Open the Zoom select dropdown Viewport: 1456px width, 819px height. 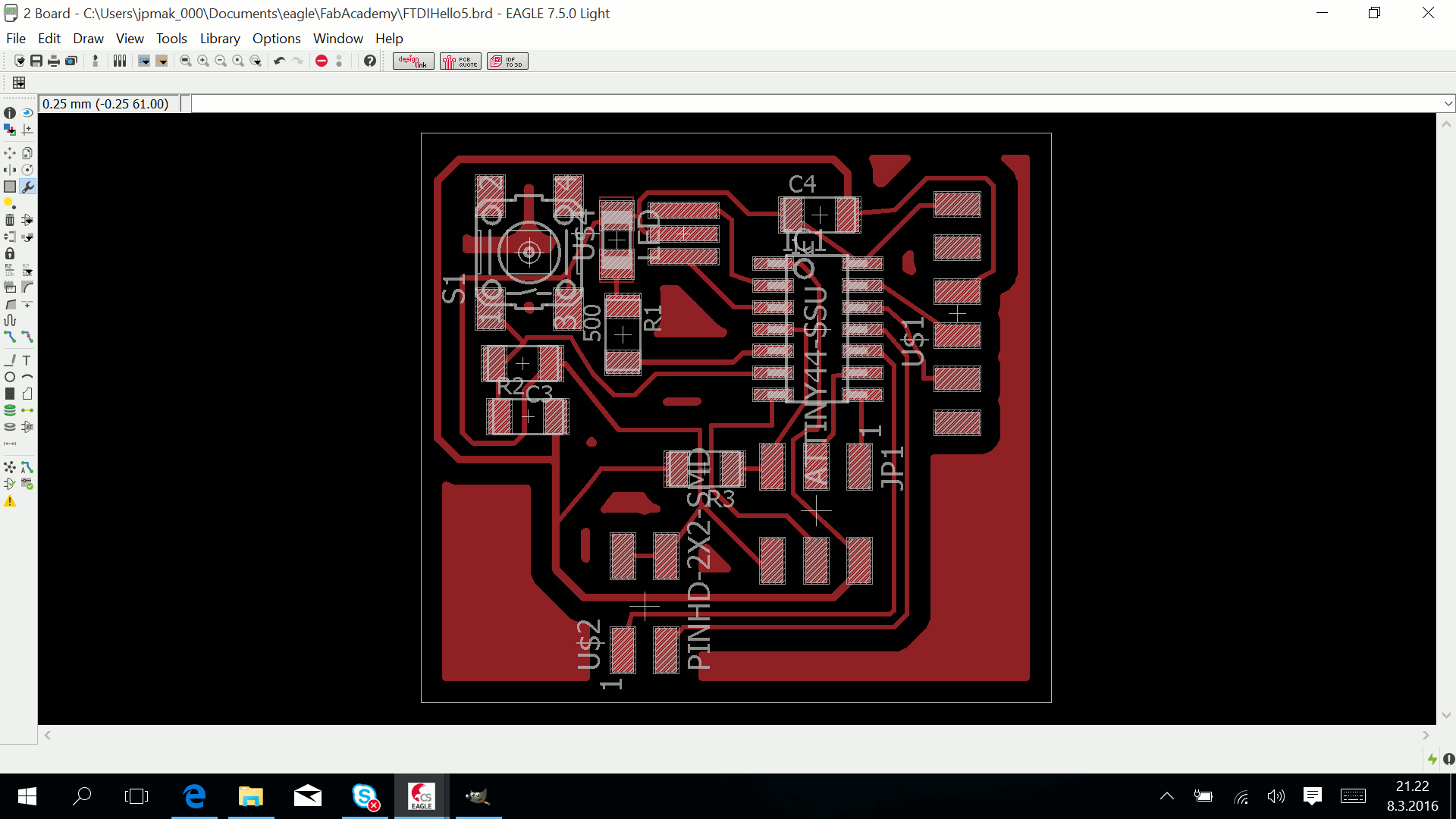256,61
